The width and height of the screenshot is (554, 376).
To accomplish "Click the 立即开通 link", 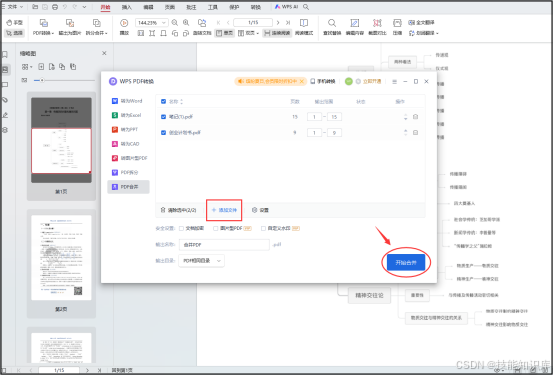I will click(372, 81).
